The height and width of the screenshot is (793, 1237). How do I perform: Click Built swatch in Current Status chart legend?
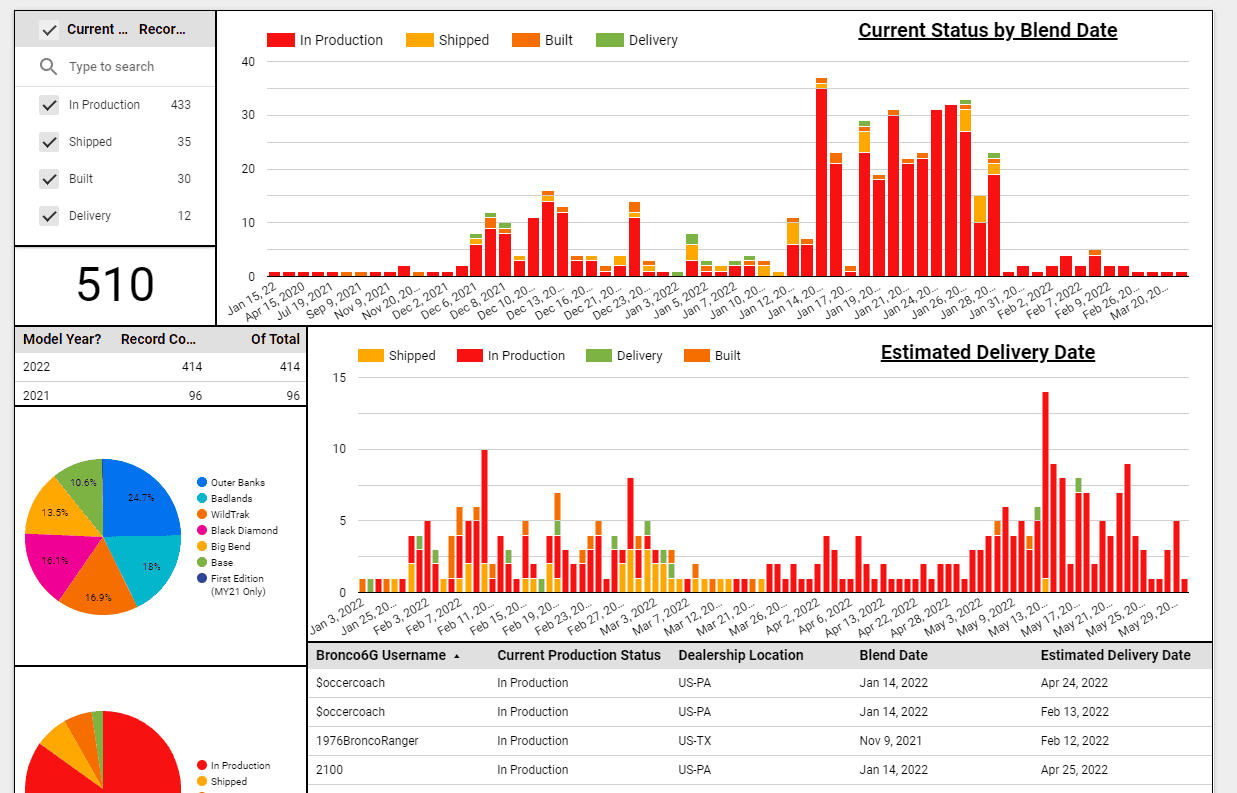pyautogui.click(x=526, y=40)
